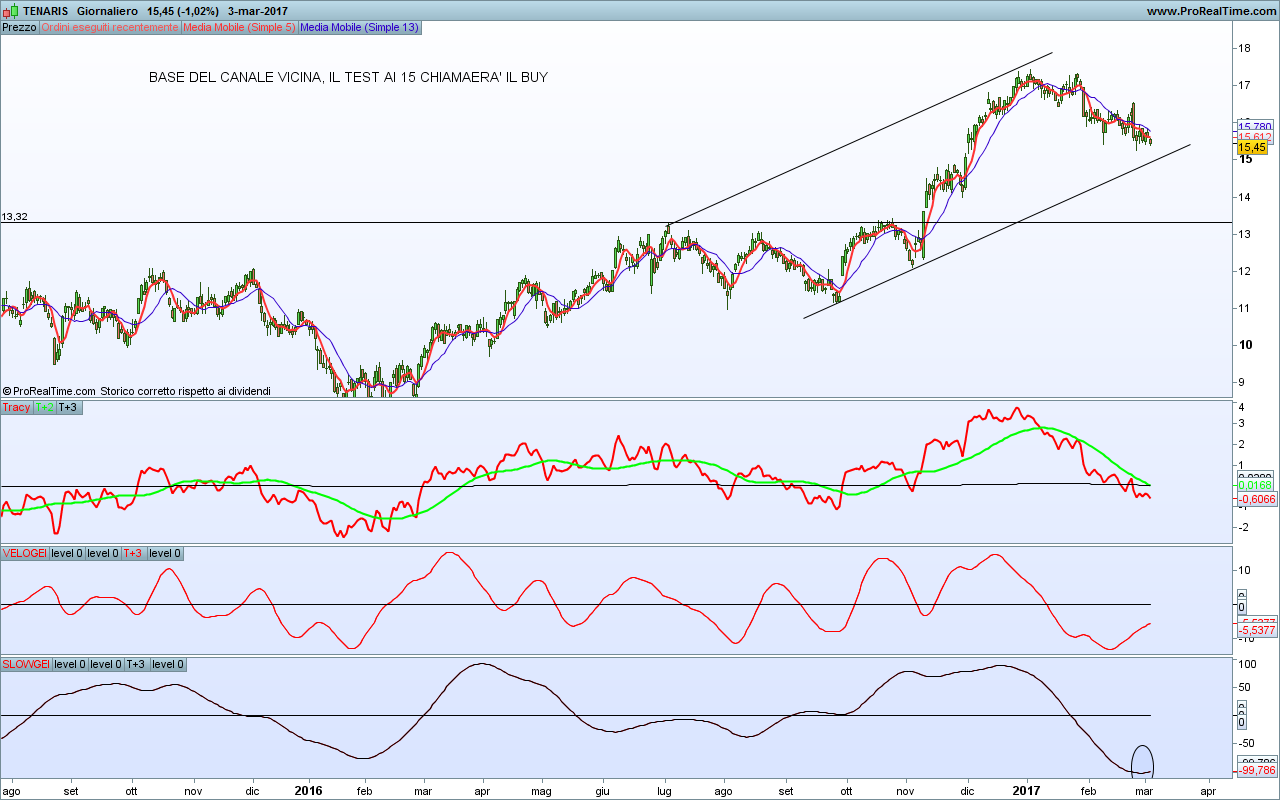
Task: Click the T+3 label in the Tracy panel
Action: [x=69, y=407]
